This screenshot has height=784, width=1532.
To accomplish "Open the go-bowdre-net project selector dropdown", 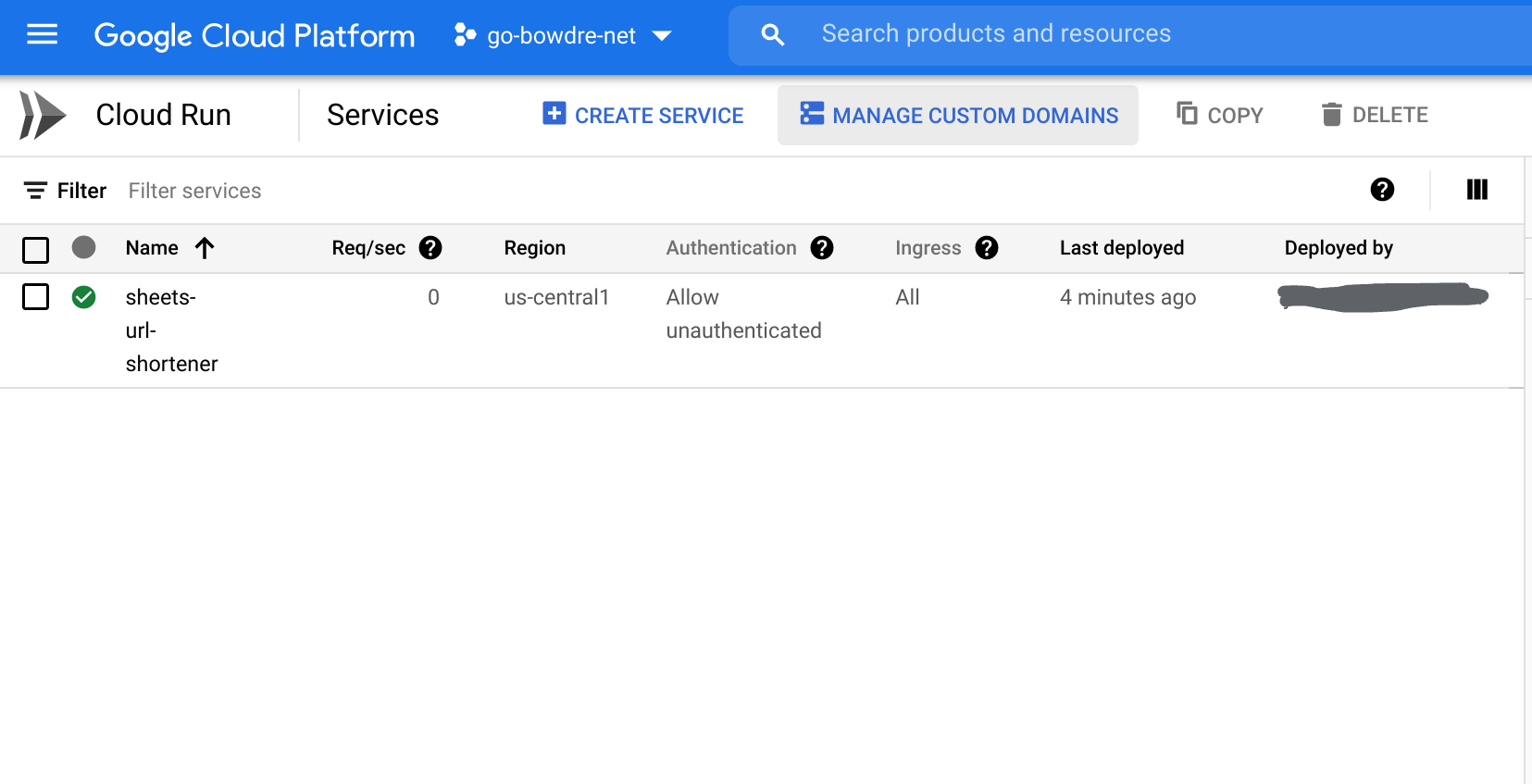I will click(x=563, y=36).
